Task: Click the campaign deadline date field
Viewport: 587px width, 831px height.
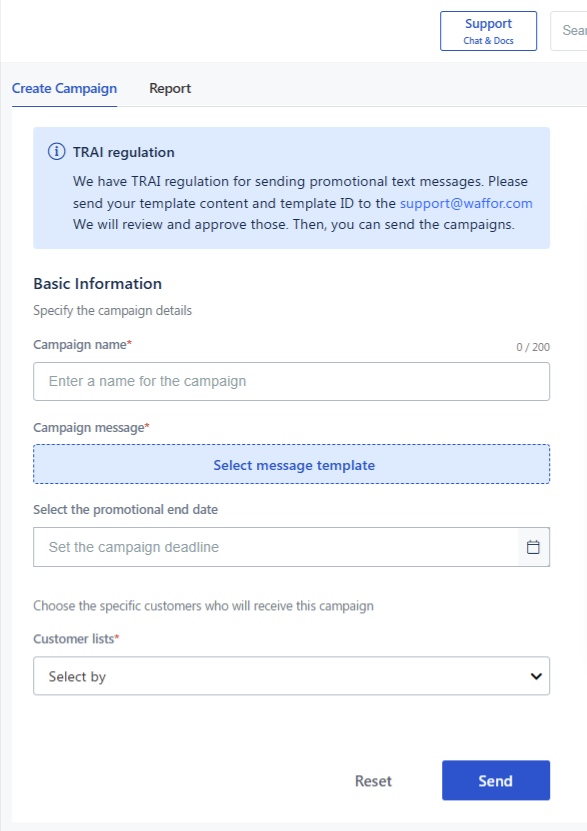Action: coord(275,547)
